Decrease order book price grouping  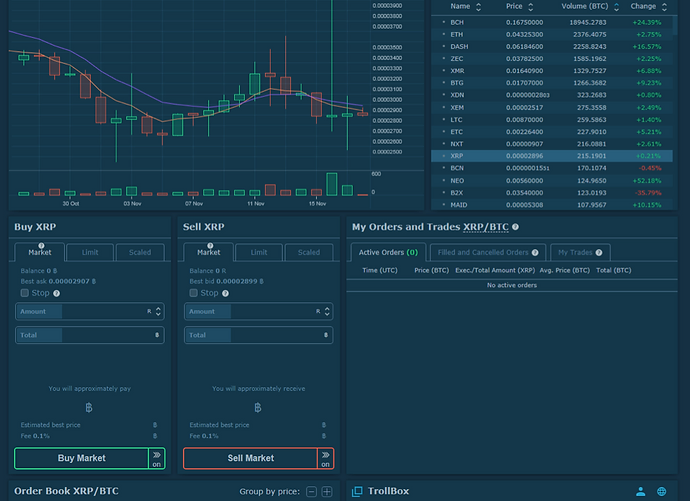click(311, 492)
